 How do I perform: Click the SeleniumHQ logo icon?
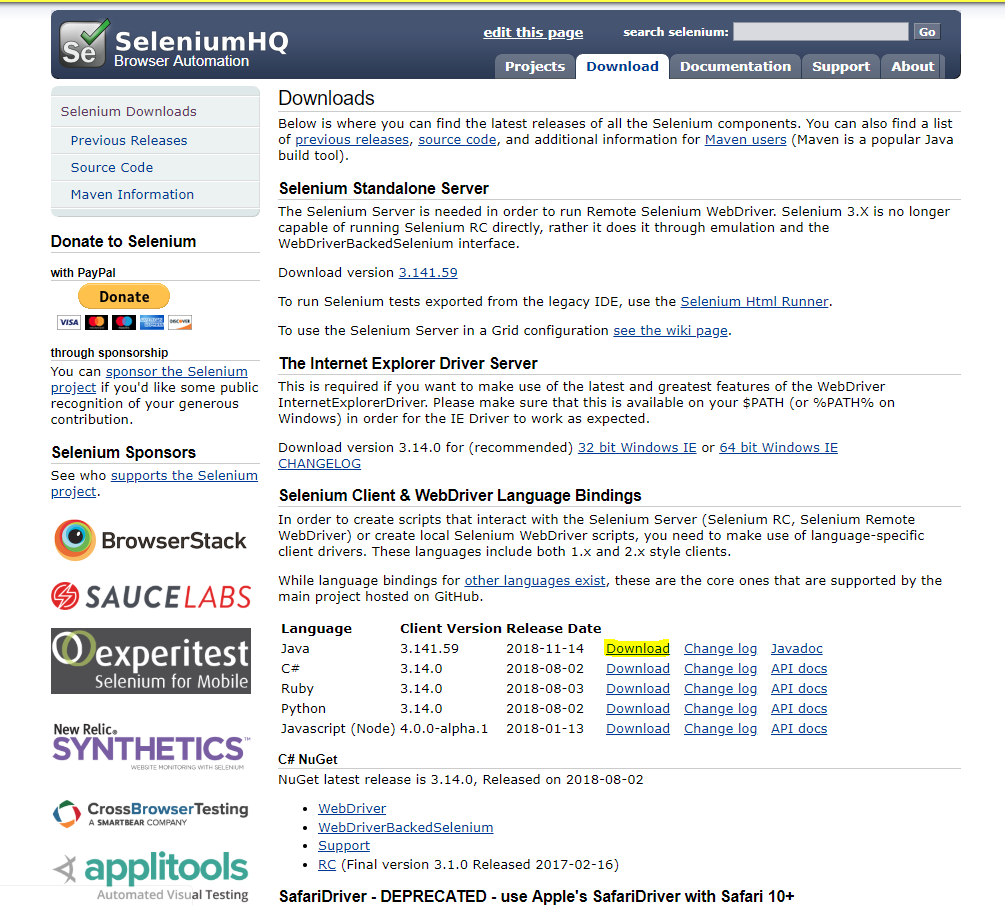(x=84, y=44)
